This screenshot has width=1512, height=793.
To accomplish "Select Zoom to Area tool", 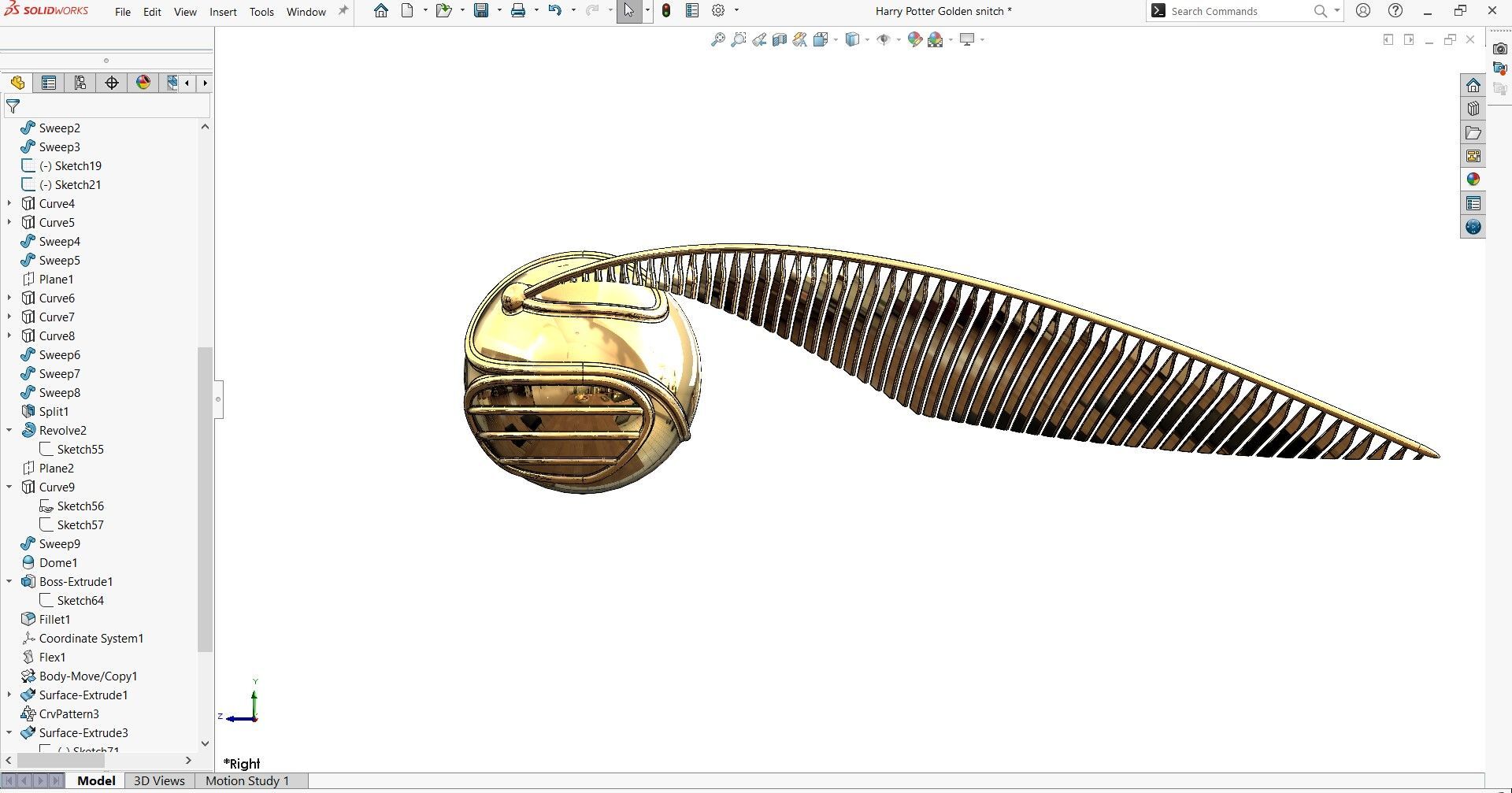I will 739,39.
